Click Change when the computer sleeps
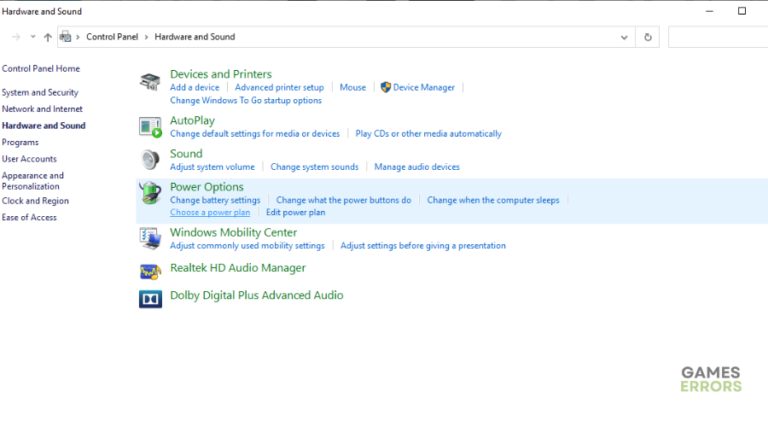 [x=493, y=200]
